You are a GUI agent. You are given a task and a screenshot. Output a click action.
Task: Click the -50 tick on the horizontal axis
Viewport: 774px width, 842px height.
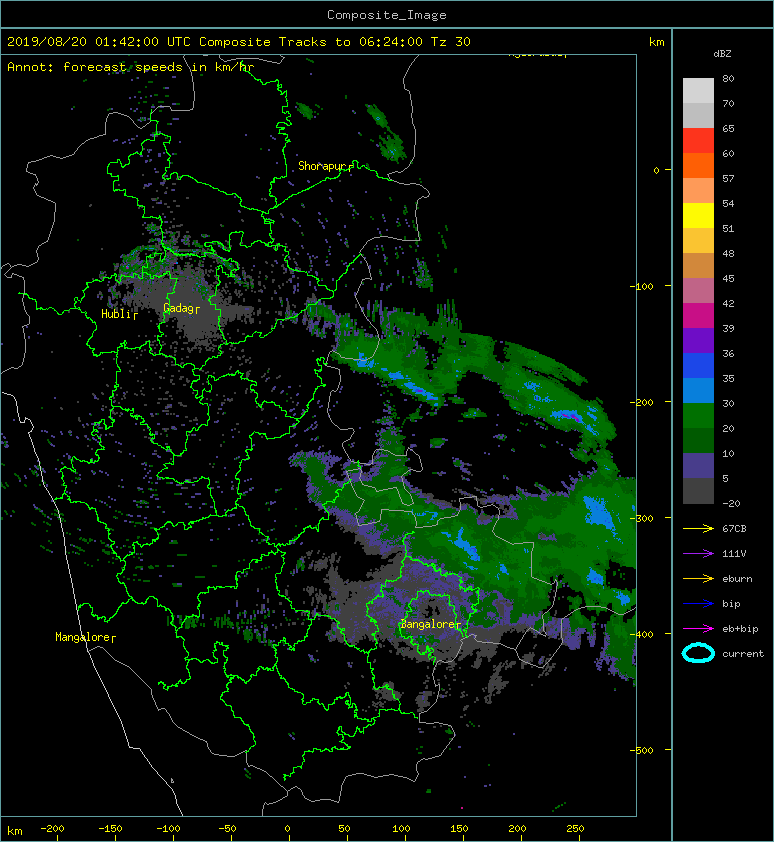(227, 829)
